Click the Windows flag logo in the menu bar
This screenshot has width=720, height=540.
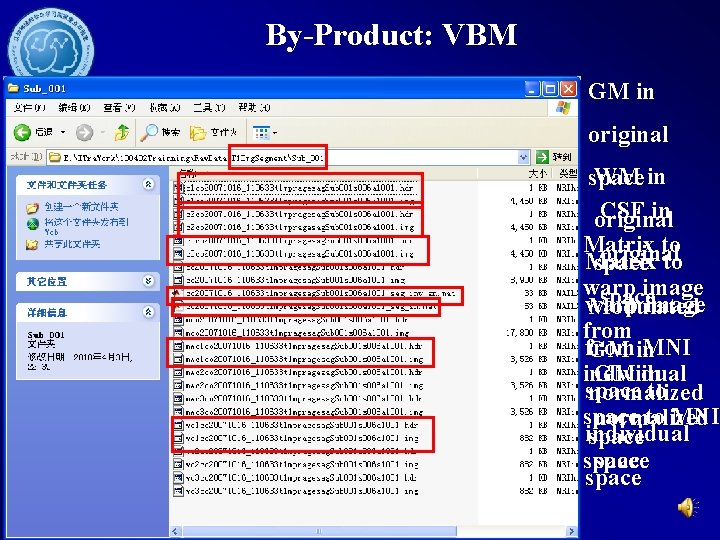(563, 108)
